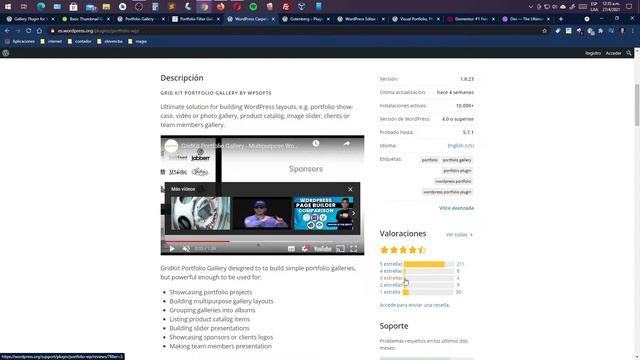Open the Chrome three-dot menu
640x360 pixels.
[633, 31]
